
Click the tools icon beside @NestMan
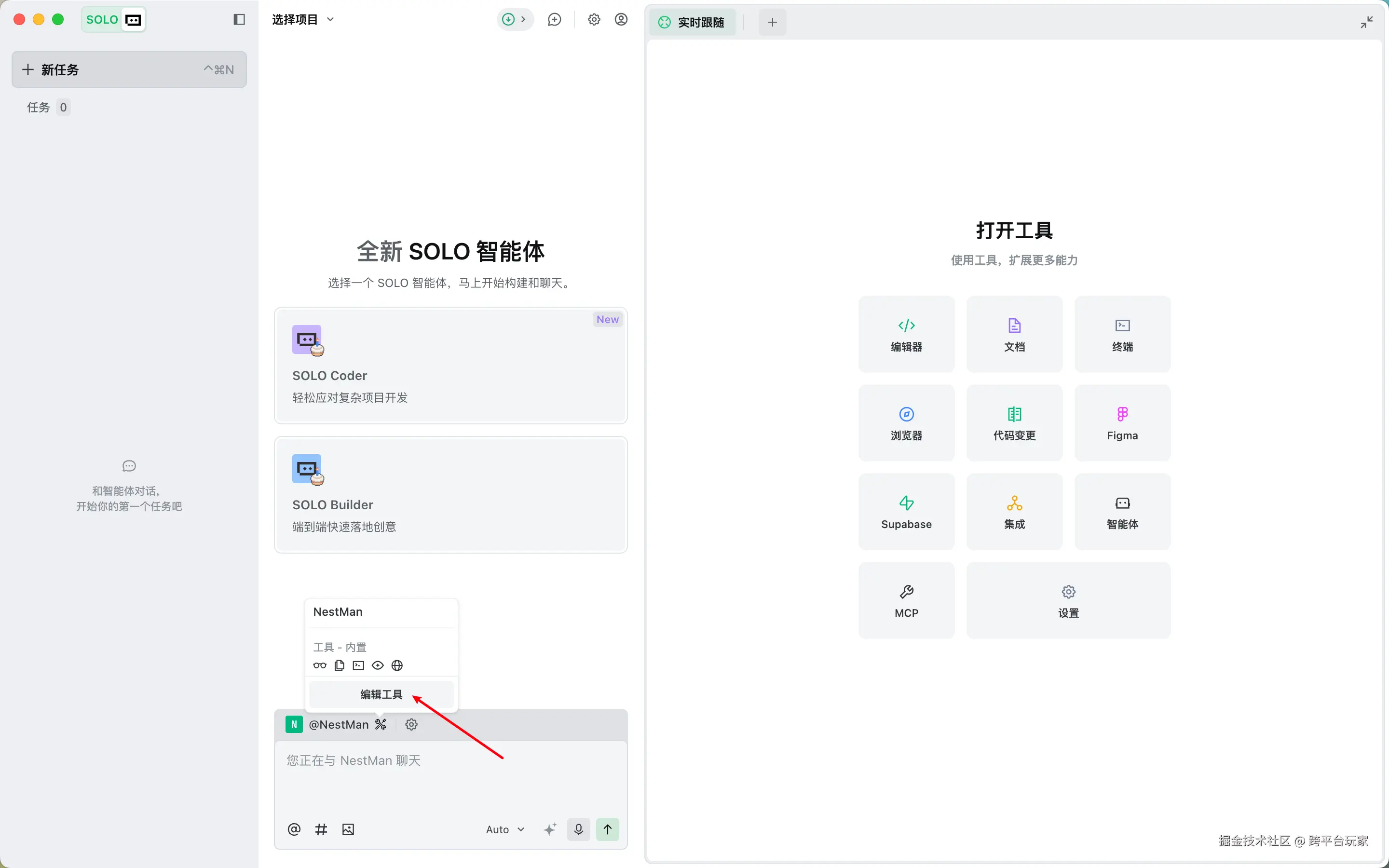(381, 724)
